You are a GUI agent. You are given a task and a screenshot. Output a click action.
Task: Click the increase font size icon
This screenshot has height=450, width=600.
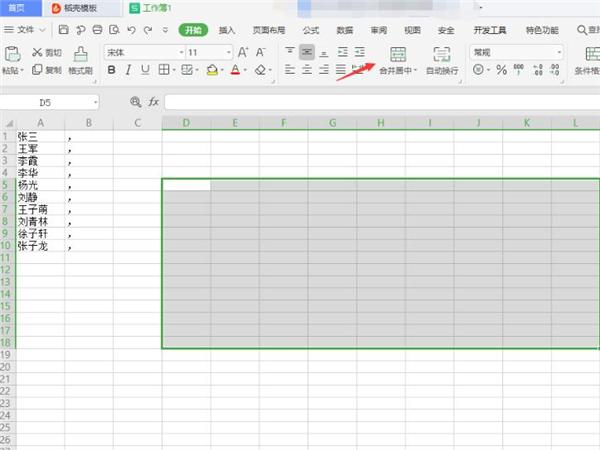[x=243, y=52]
